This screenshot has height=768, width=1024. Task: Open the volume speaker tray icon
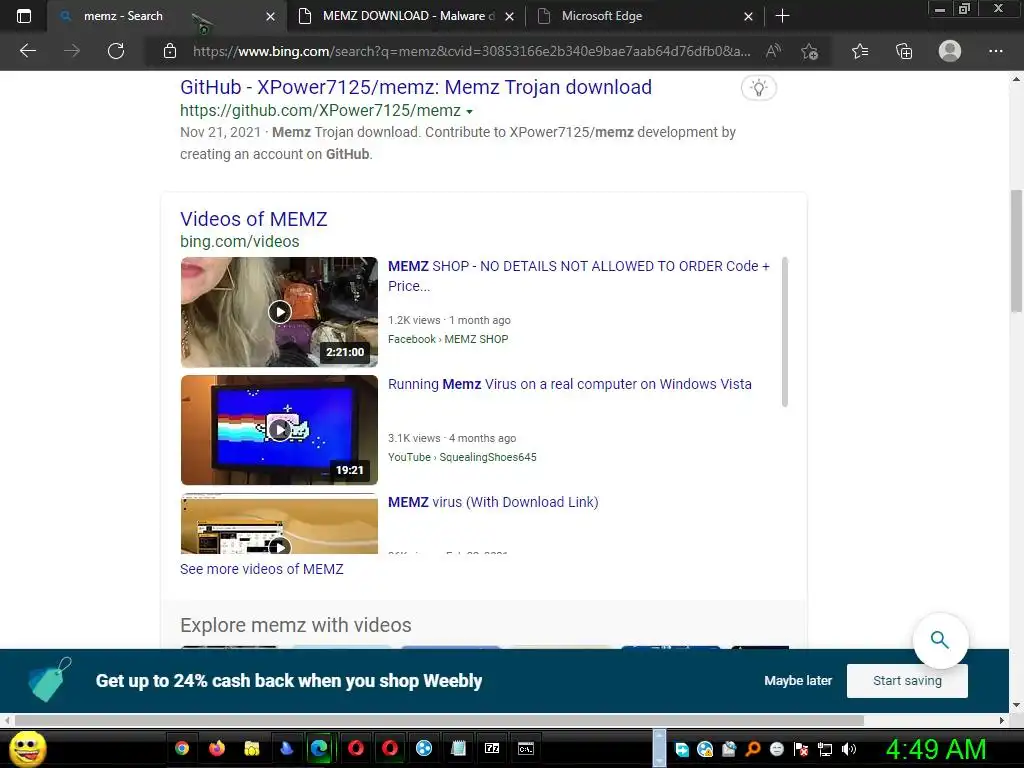[x=848, y=749]
